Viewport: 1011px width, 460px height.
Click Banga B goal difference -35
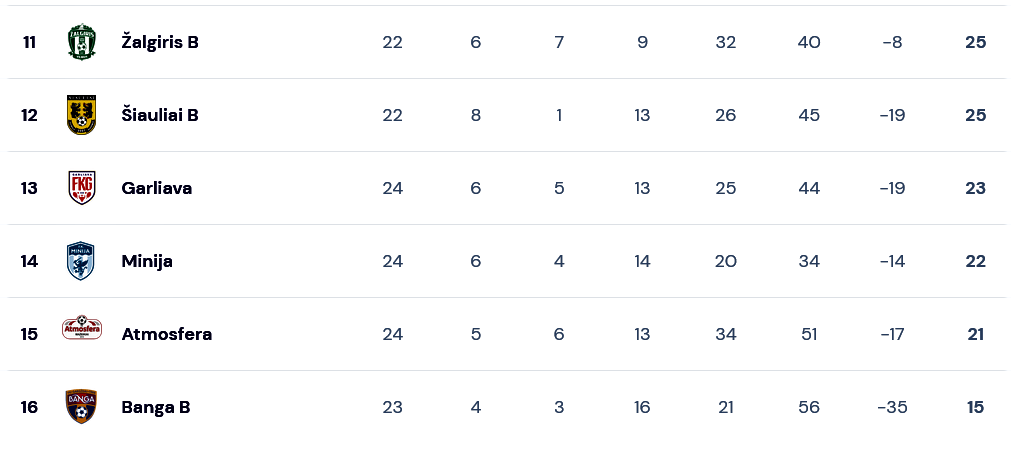point(892,407)
